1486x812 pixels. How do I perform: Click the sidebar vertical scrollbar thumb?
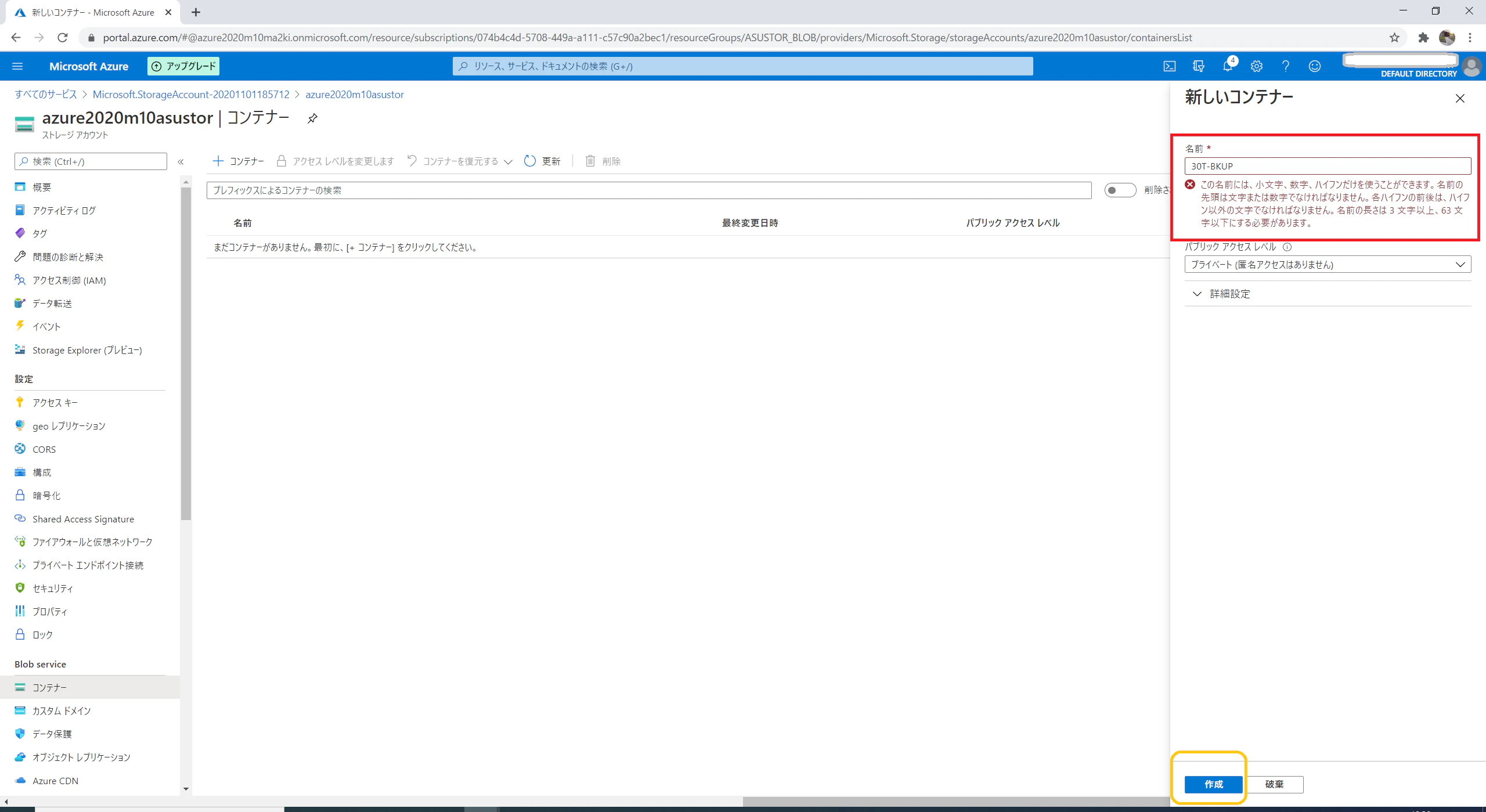point(186,354)
